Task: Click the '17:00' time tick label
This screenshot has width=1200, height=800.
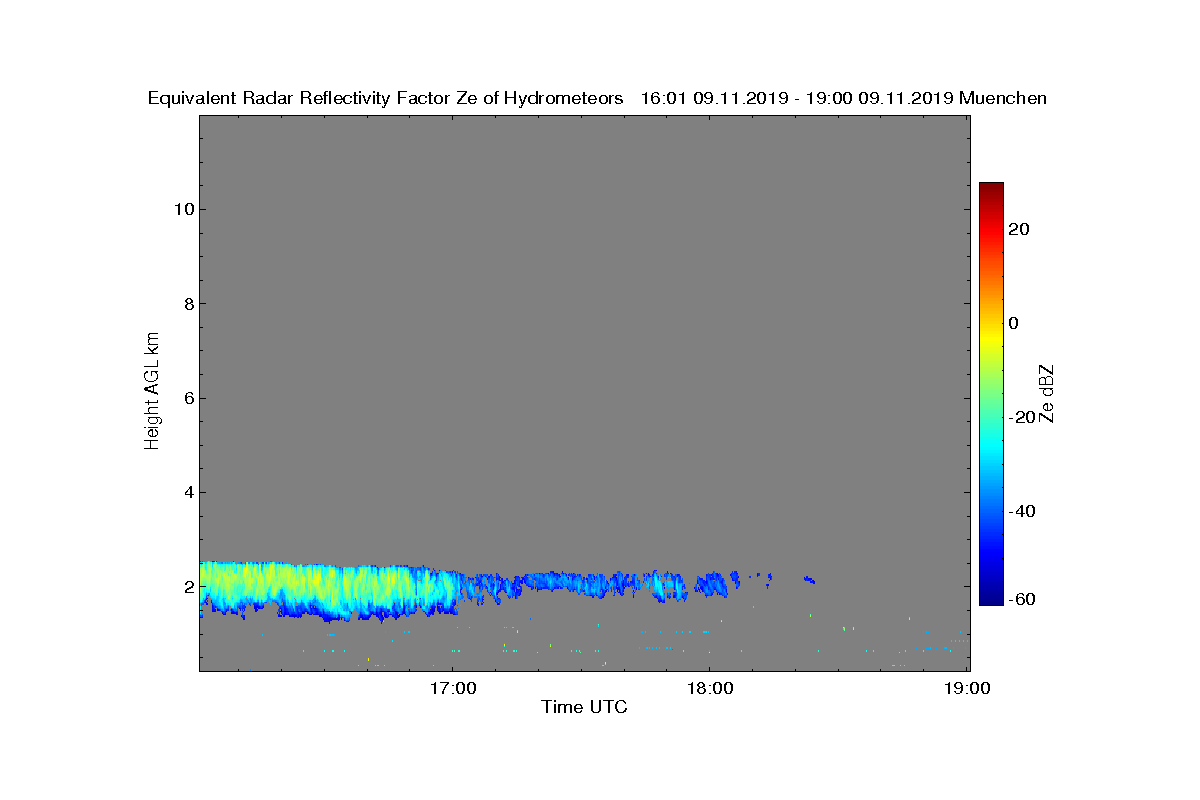Action: [453, 689]
